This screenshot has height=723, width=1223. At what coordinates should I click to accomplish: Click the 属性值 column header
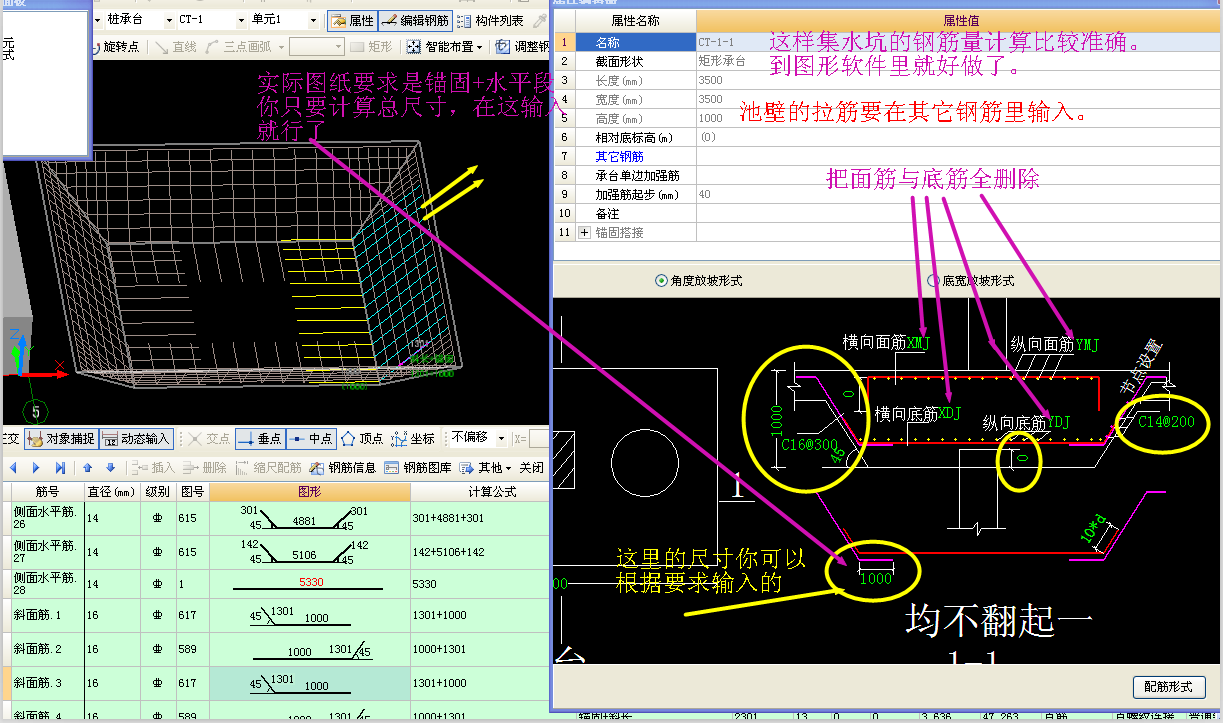960,21
